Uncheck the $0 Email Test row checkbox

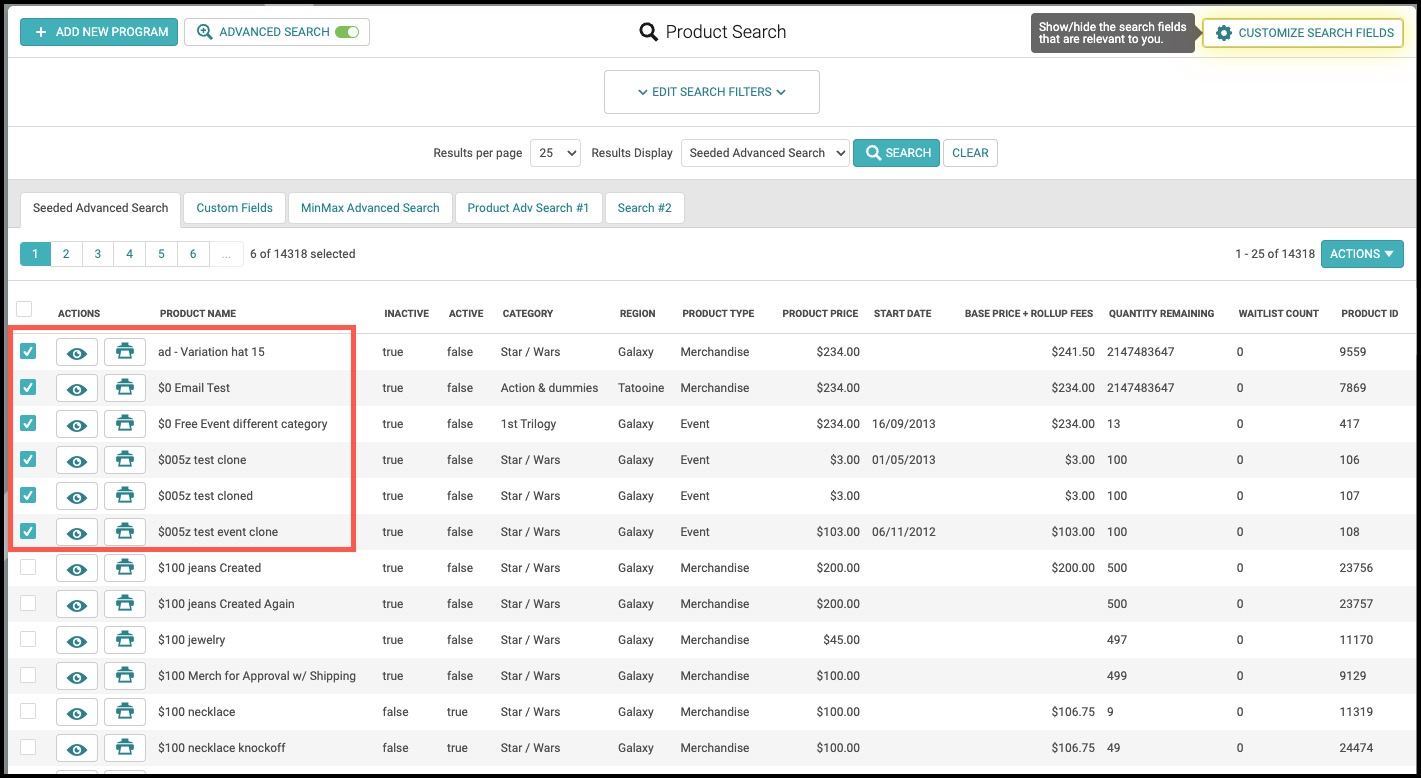pyautogui.click(x=28, y=387)
